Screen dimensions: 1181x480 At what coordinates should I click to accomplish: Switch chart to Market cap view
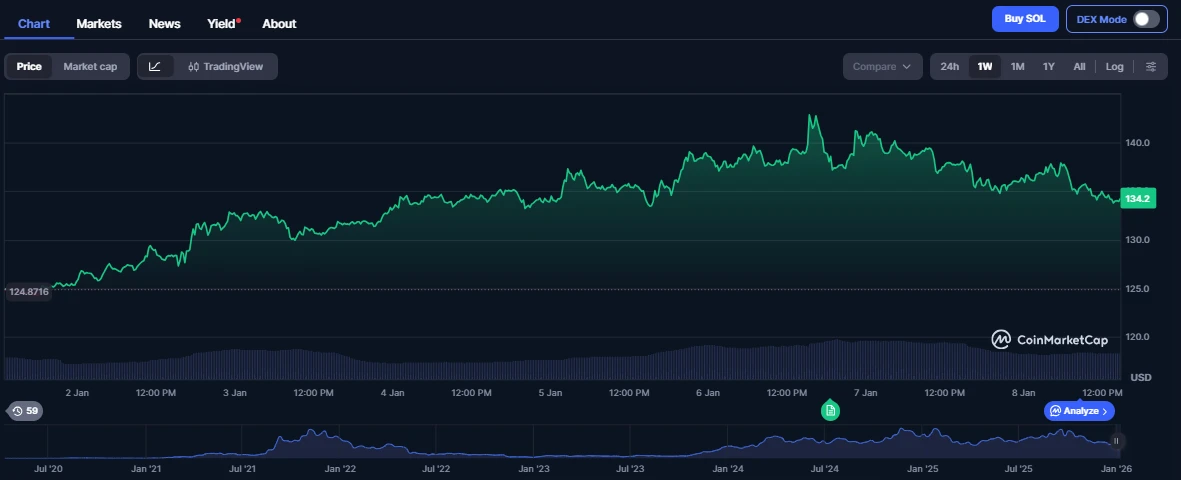coord(90,67)
